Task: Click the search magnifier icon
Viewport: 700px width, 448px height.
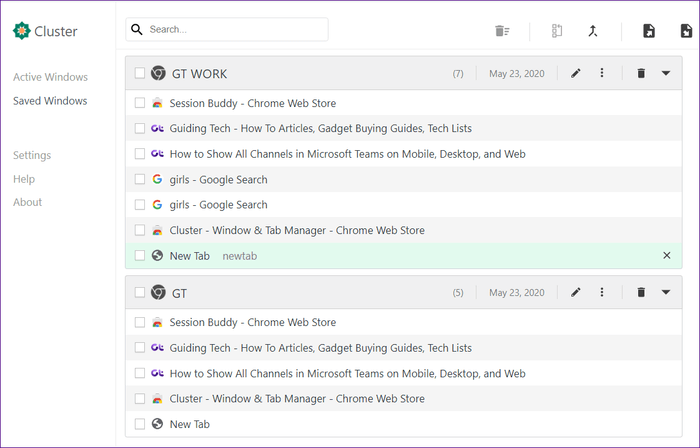Action: pyautogui.click(x=137, y=29)
